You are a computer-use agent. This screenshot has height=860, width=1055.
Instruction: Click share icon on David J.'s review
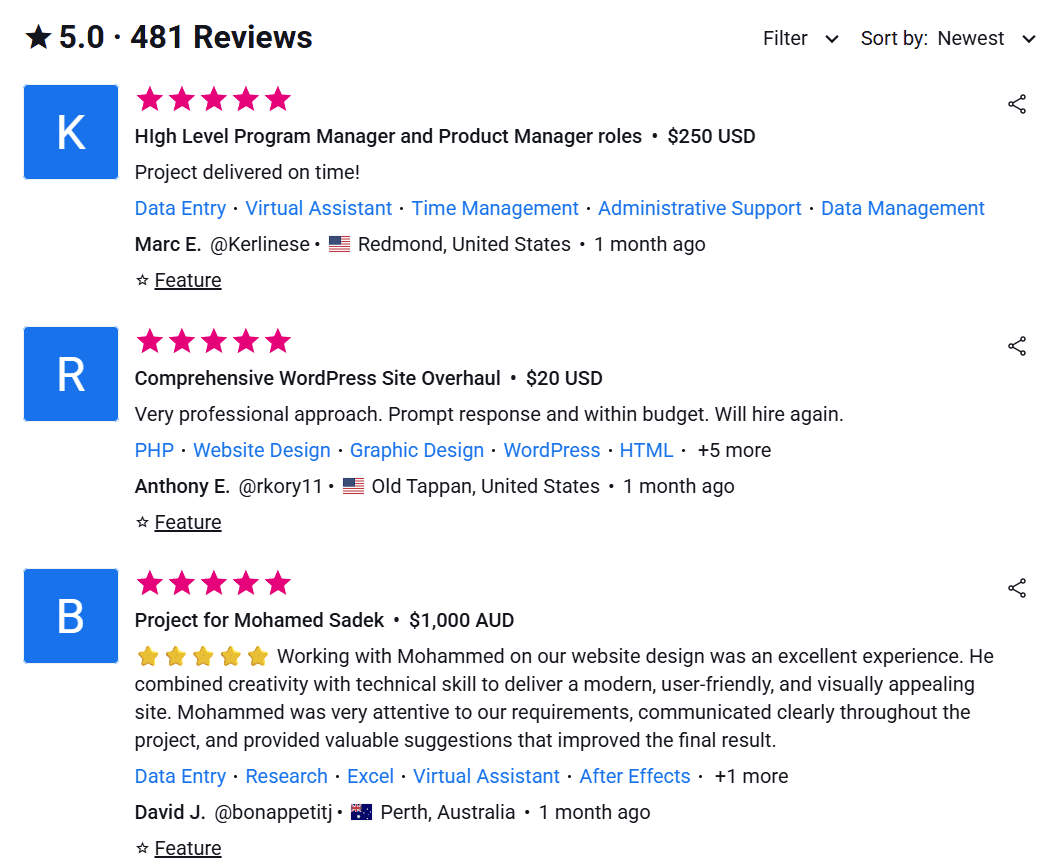pos(1016,588)
